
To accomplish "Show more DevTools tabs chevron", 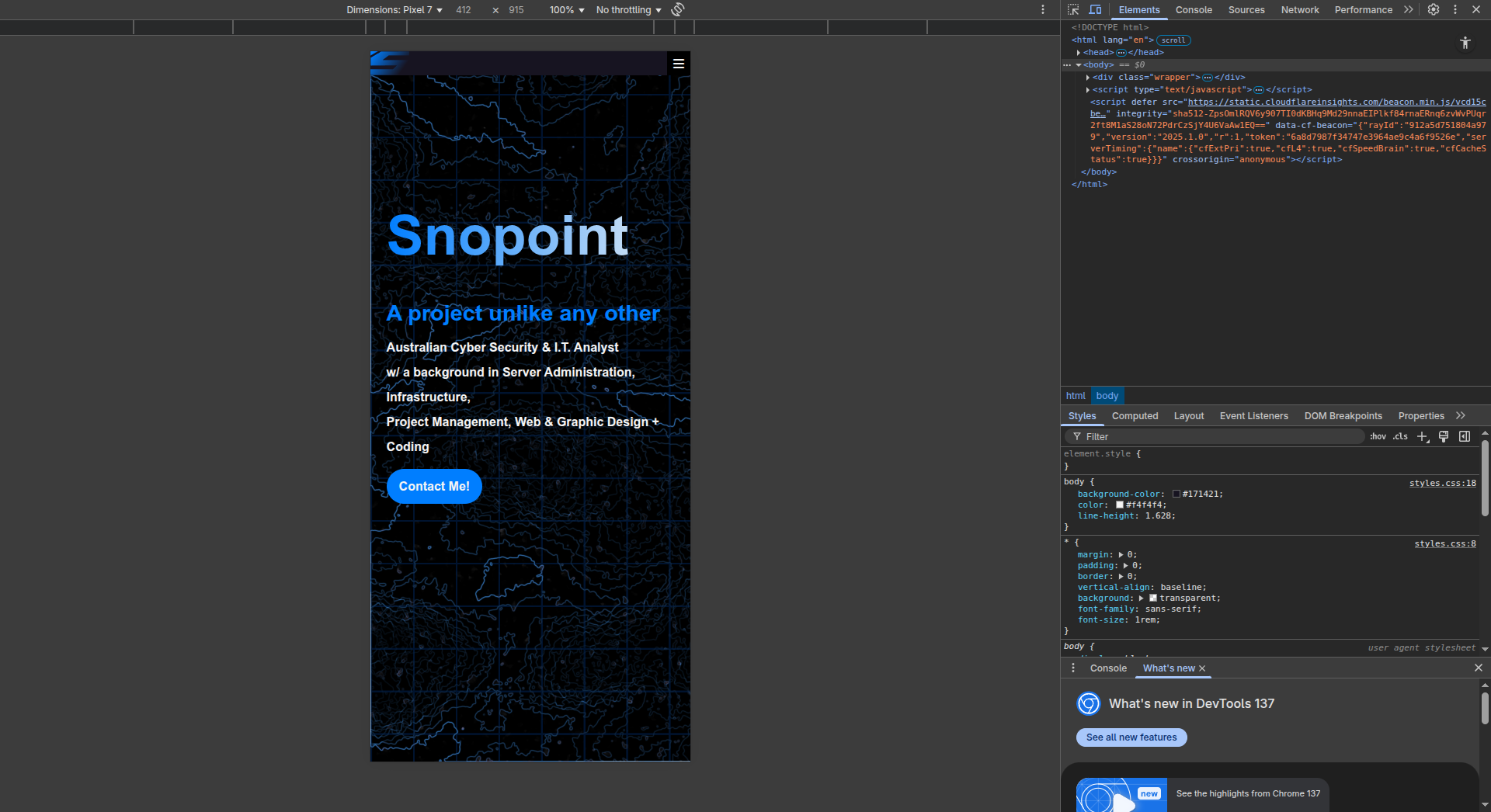I will point(1409,10).
